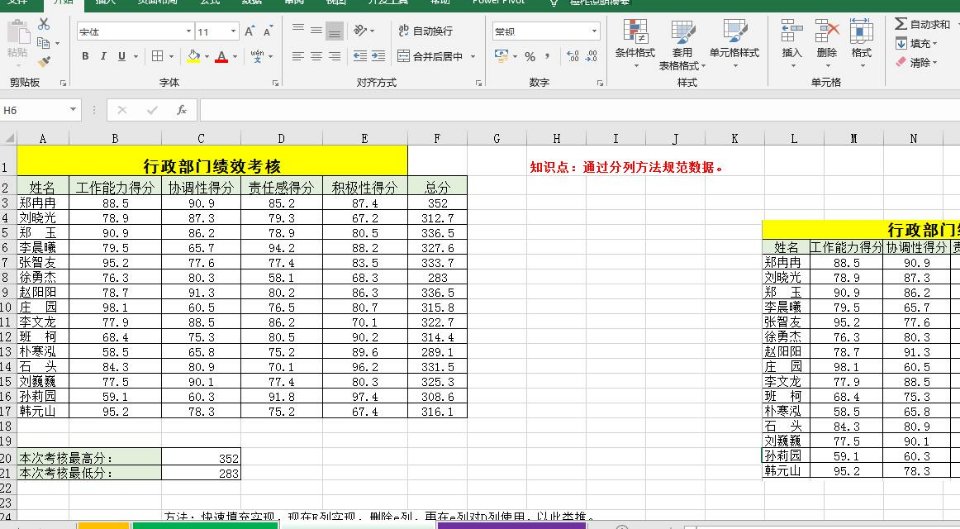Image resolution: width=960 pixels, height=529 pixels.
Task: Select column B header
Action: (x=115, y=138)
